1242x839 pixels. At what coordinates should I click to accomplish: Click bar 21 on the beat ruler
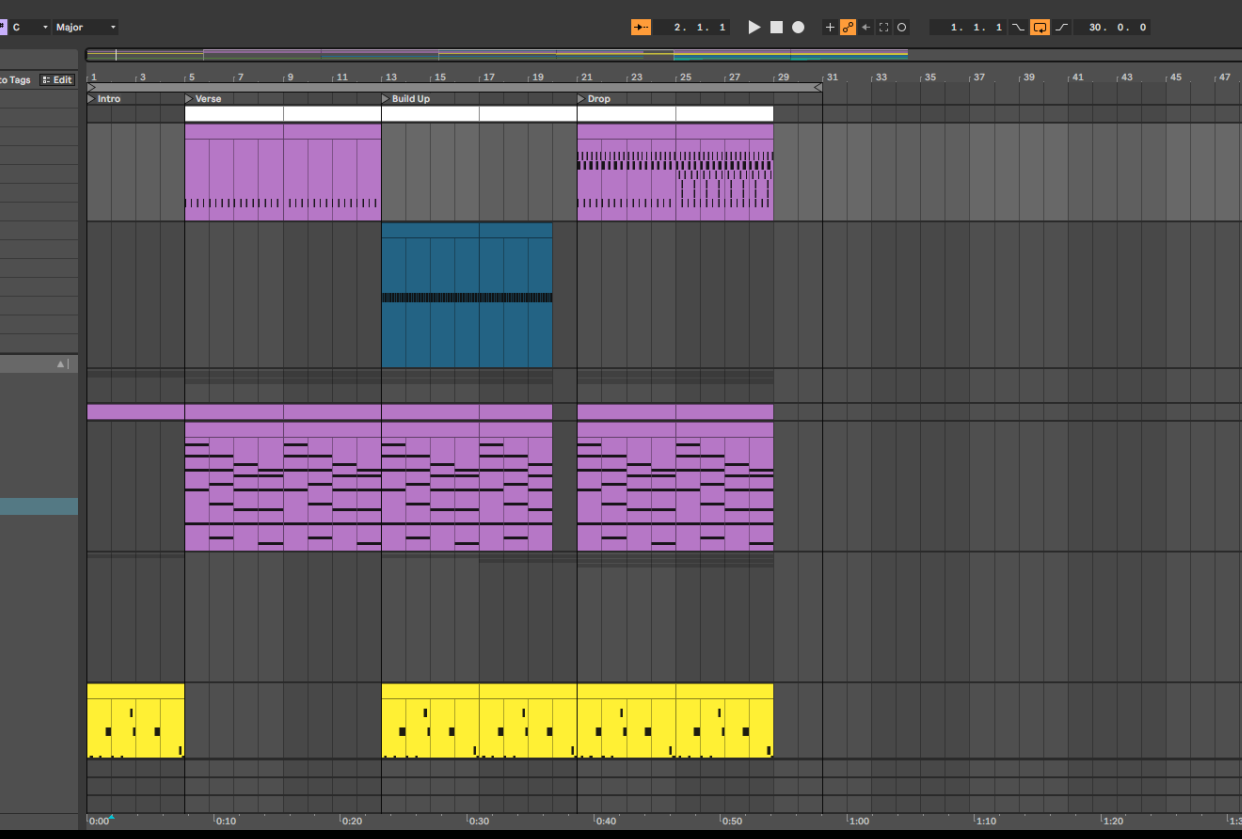pyautogui.click(x=587, y=77)
